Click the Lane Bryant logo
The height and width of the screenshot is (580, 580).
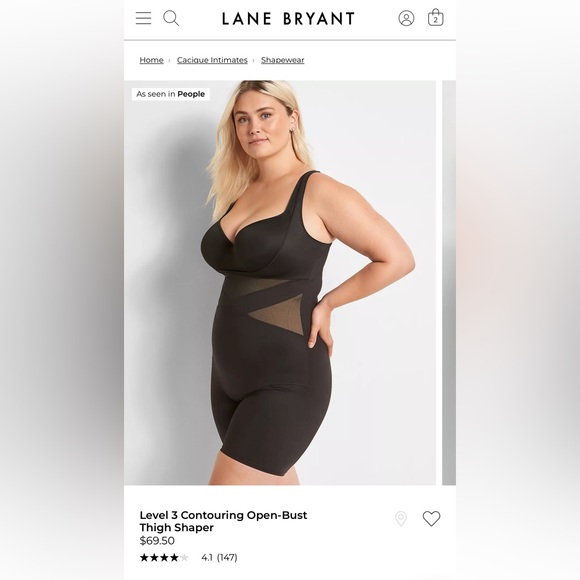pyautogui.click(x=288, y=18)
